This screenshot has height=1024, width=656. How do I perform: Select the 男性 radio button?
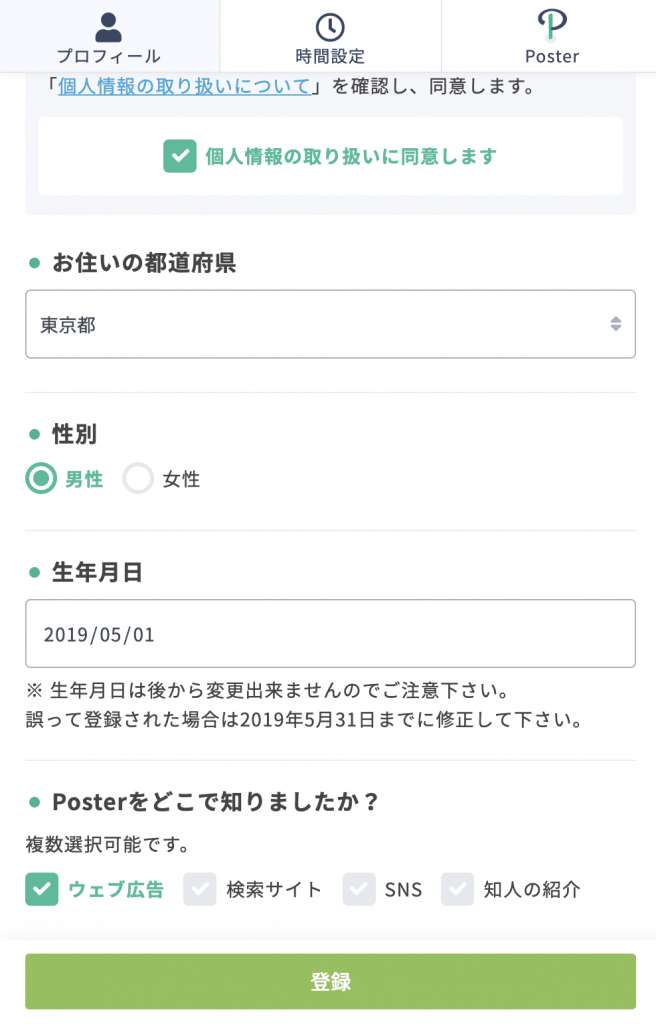pyautogui.click(x=41, y=479)
